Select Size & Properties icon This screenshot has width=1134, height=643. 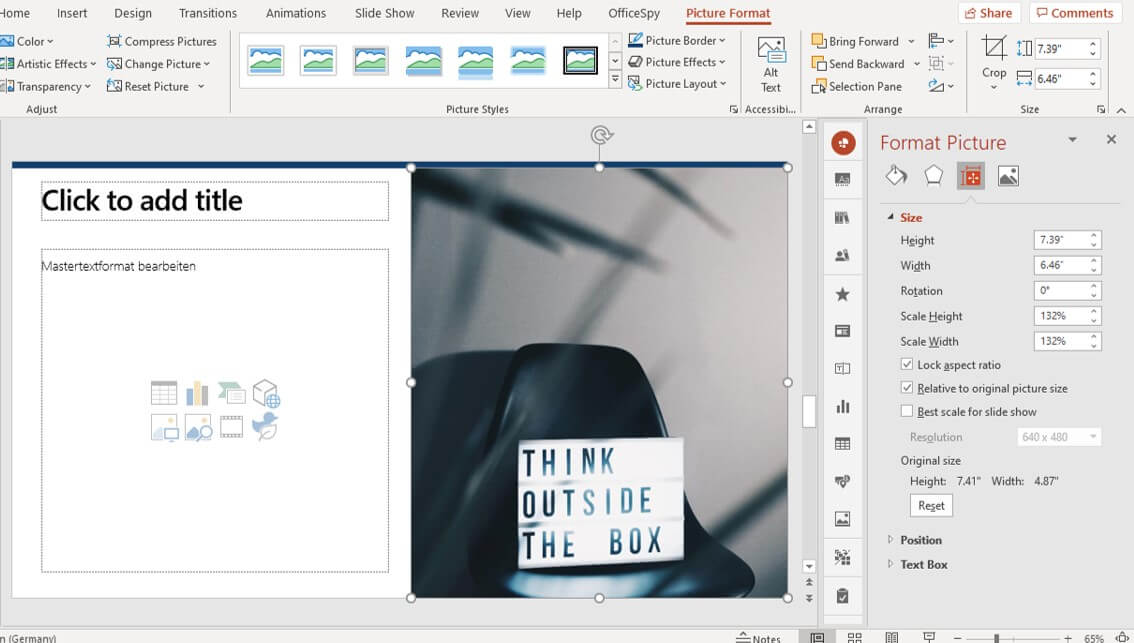tap(970, 177)
